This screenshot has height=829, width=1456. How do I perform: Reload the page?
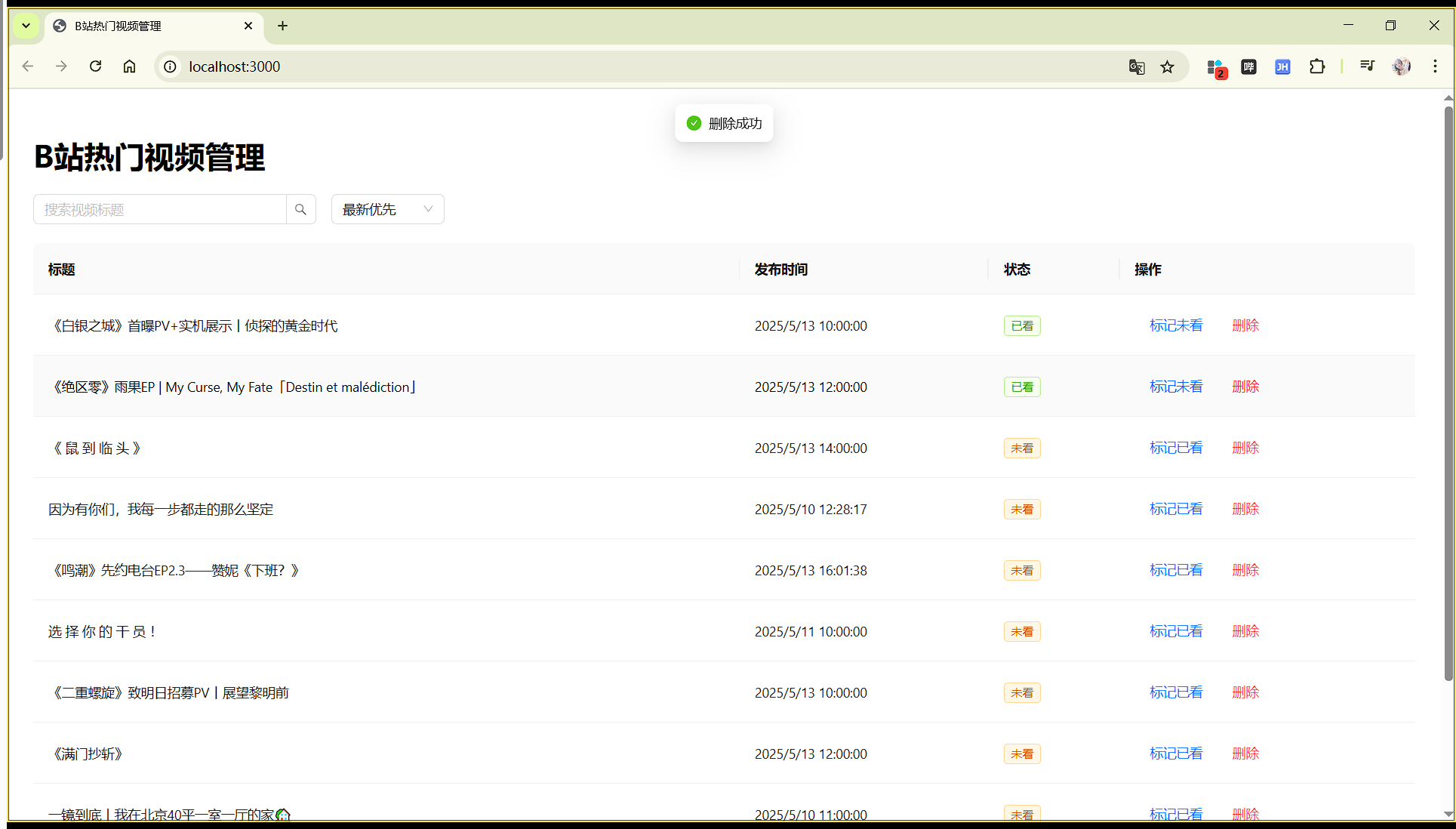(95, 66)
